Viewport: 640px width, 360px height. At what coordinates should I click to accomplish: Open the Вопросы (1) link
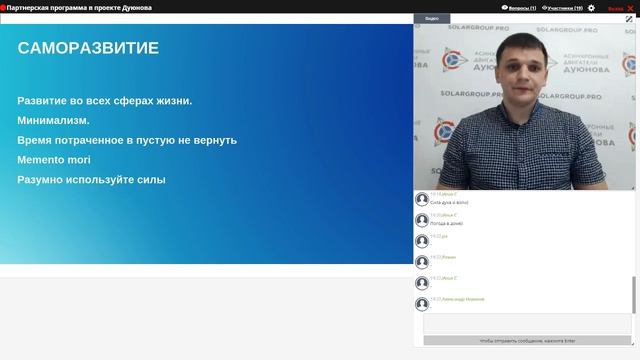522,8
